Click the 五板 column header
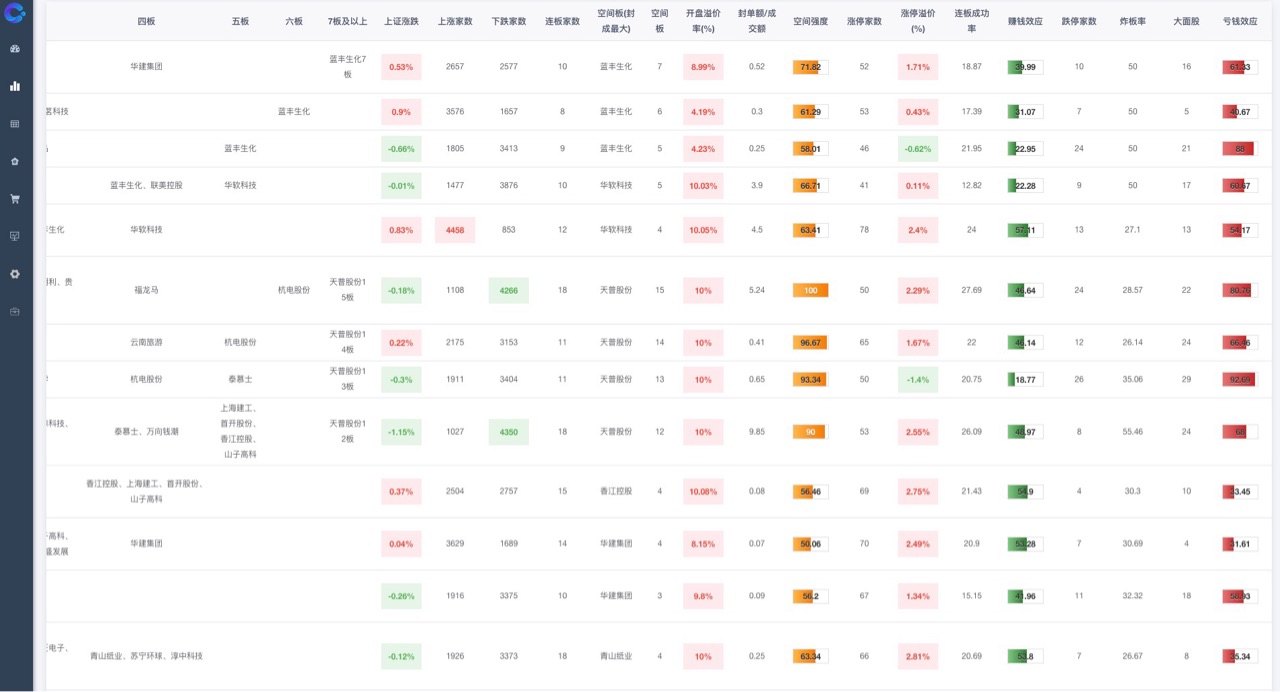This screenshot has width=1280, height=692. click(240, 21)
